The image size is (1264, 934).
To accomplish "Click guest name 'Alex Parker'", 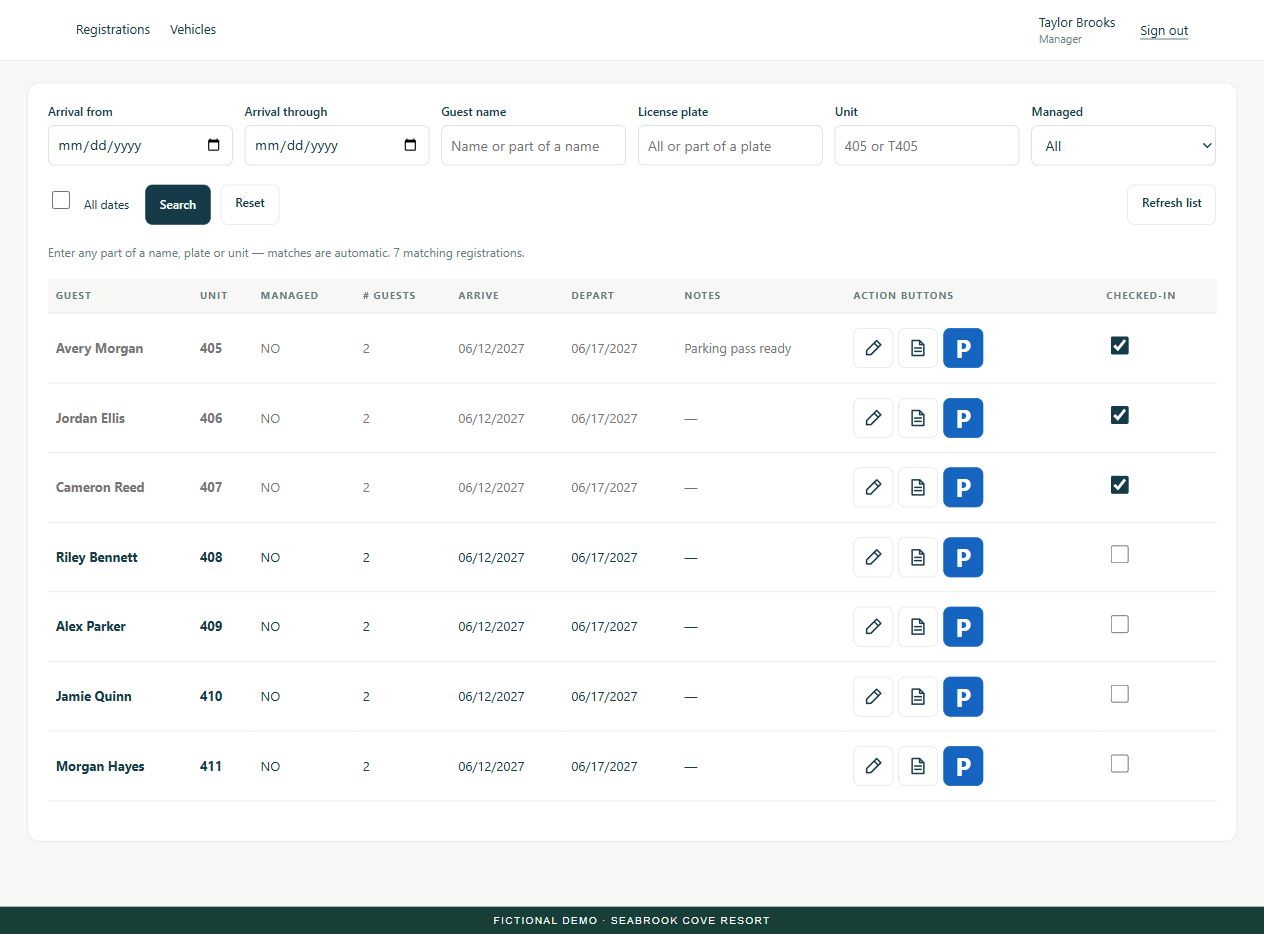I will click(x=91, y=627).
